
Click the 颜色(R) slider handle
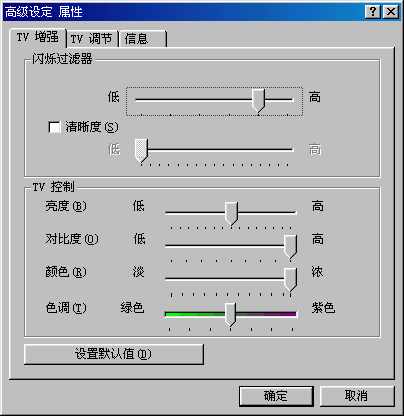coord(290,279)
